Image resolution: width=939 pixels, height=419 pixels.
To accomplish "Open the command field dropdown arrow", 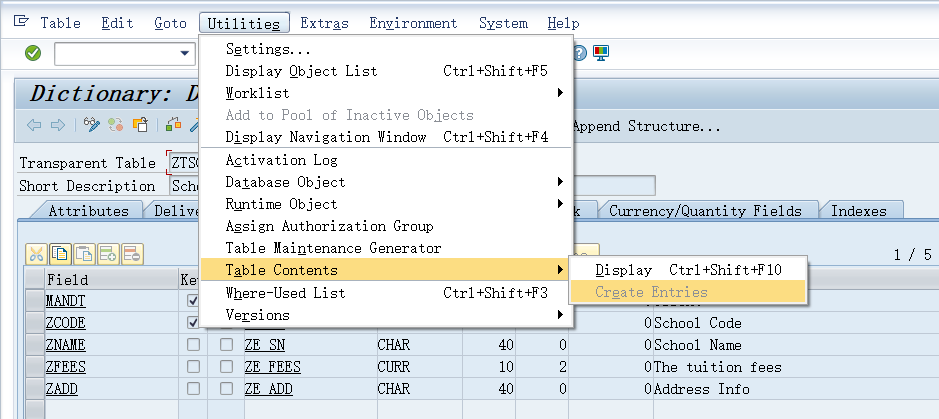I will (x=185, y=53).
